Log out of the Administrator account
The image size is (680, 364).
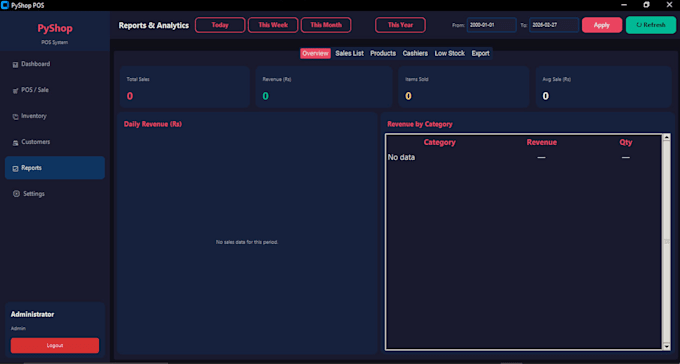(55, 345)
